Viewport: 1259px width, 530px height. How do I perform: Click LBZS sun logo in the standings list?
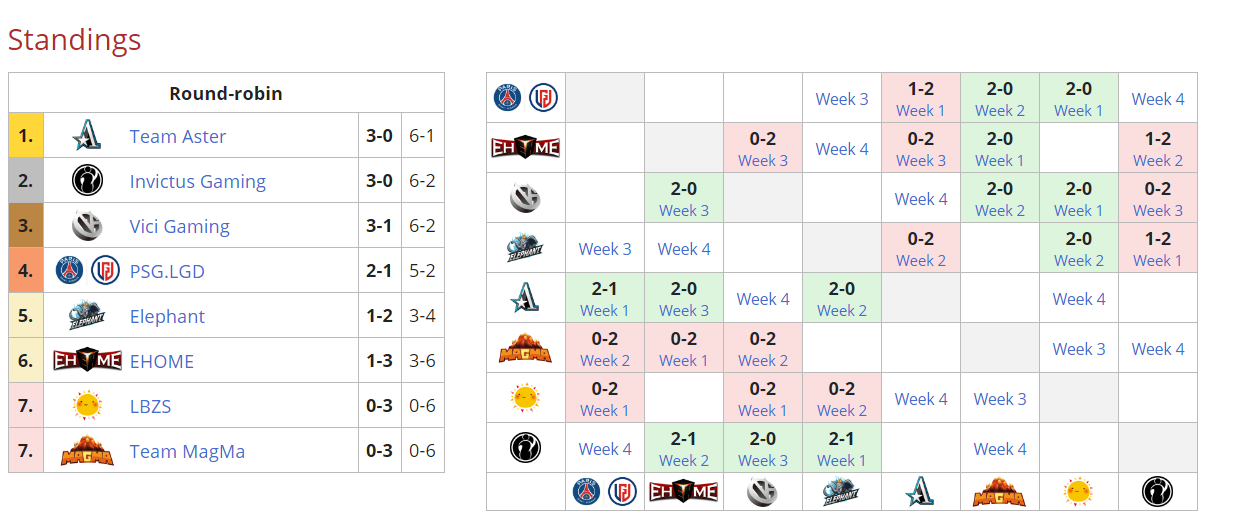(87, 406)
